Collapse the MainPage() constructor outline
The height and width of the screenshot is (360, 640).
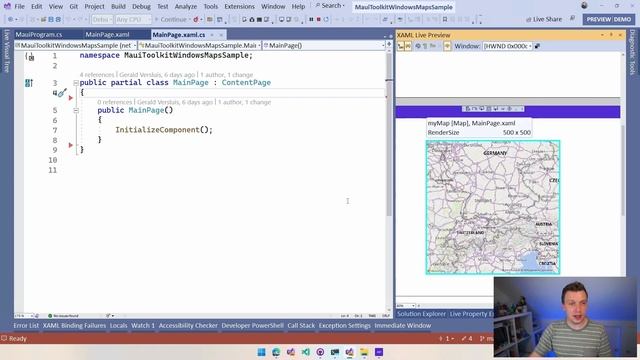click(76, 110)
